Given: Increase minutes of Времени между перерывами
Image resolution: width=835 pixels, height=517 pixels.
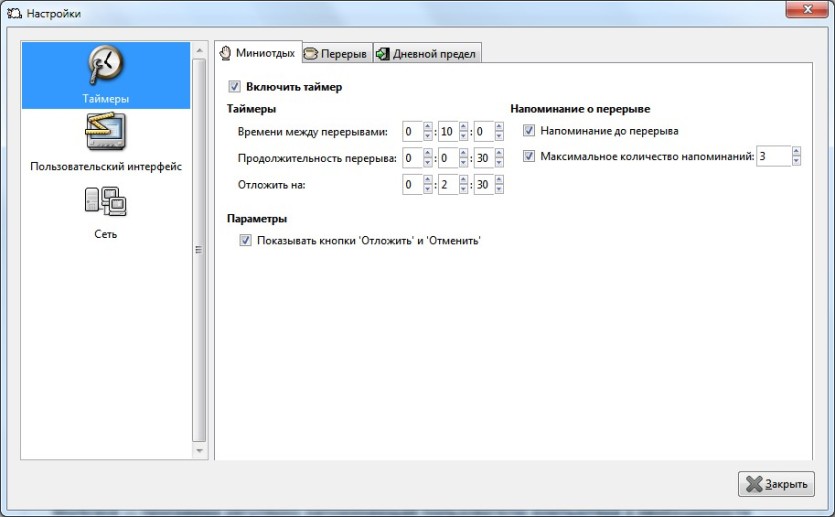Looking at the screenshot, I should coord(463,127).
